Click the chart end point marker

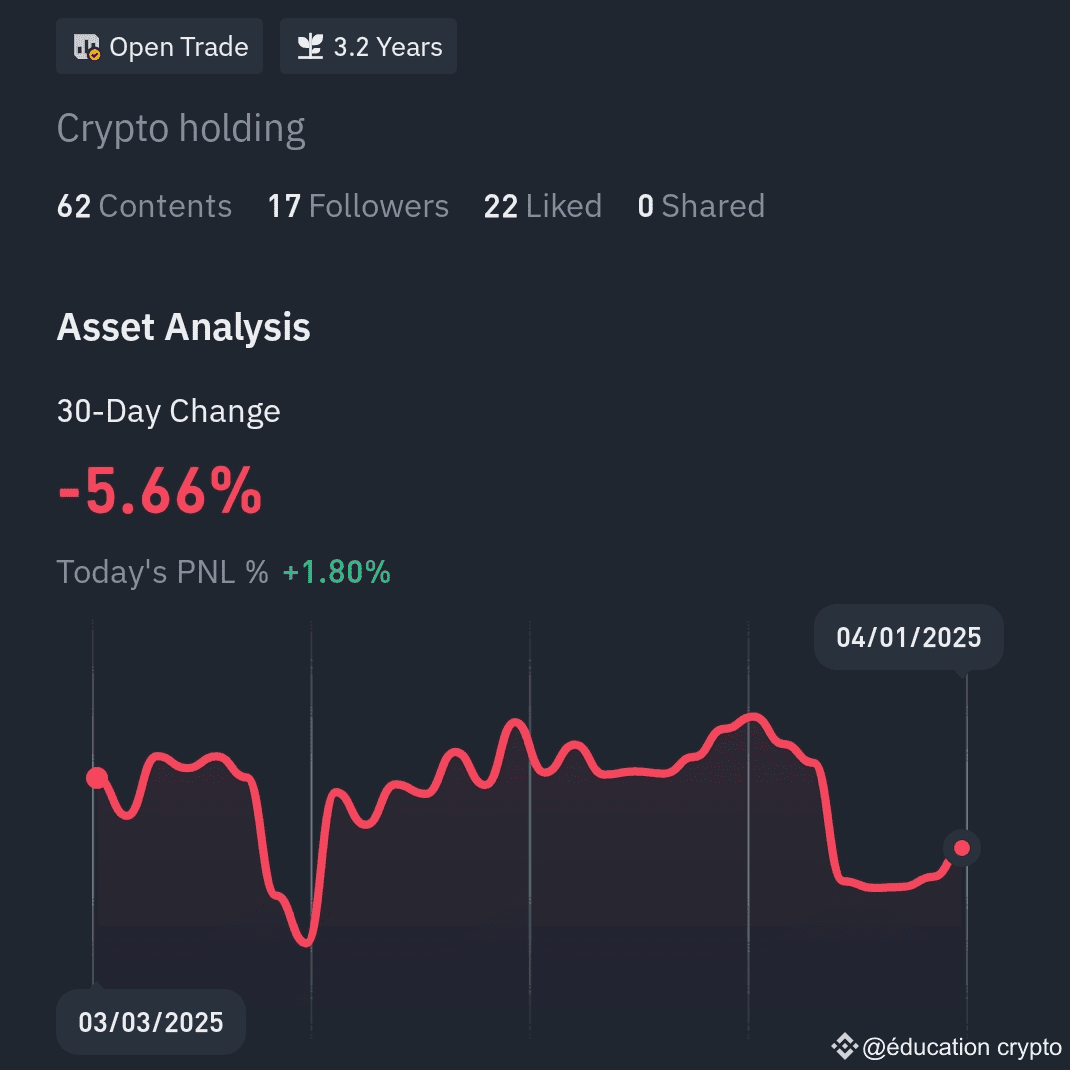(961, 848)
